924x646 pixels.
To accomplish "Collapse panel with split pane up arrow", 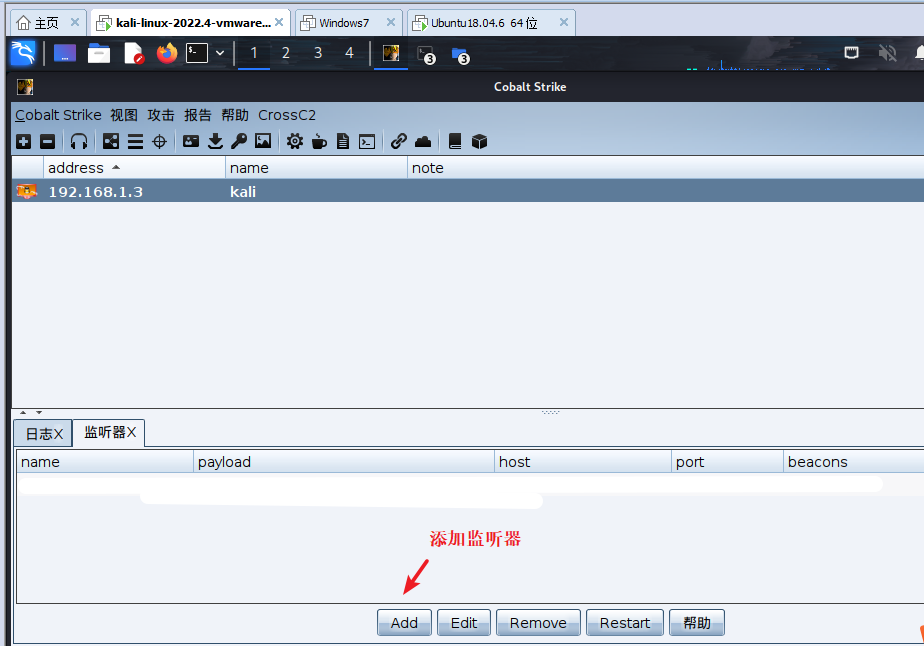I will (x=23, y=413).
